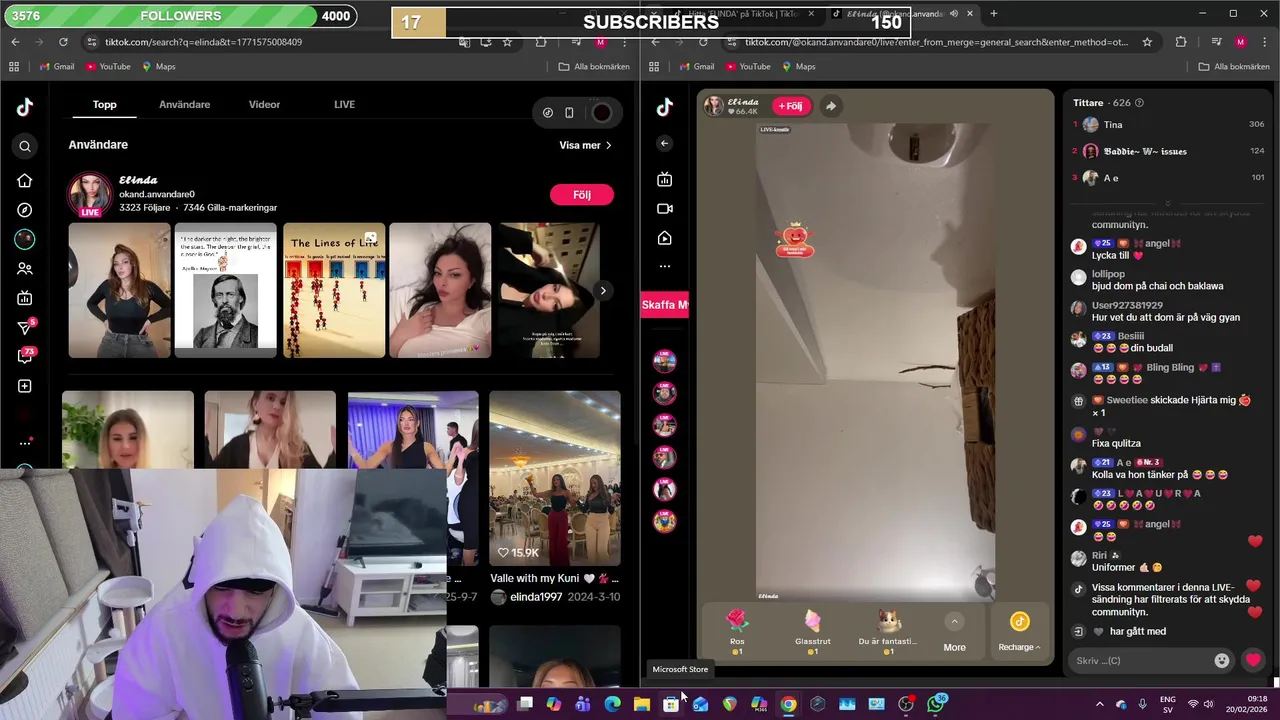Show hidden system tray icons
Screen dimensions: 1280x720
pyautogui.click(x=1099, y=704)
